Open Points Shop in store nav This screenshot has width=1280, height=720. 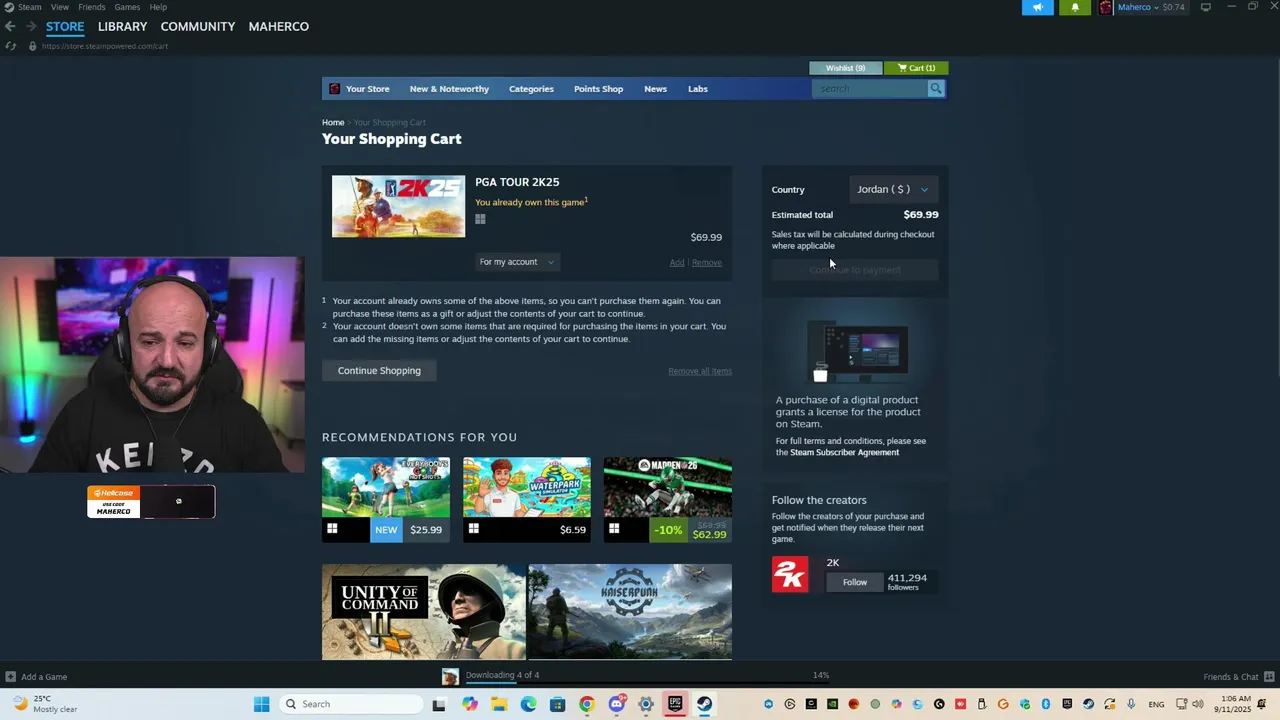(x=598, y=89)
